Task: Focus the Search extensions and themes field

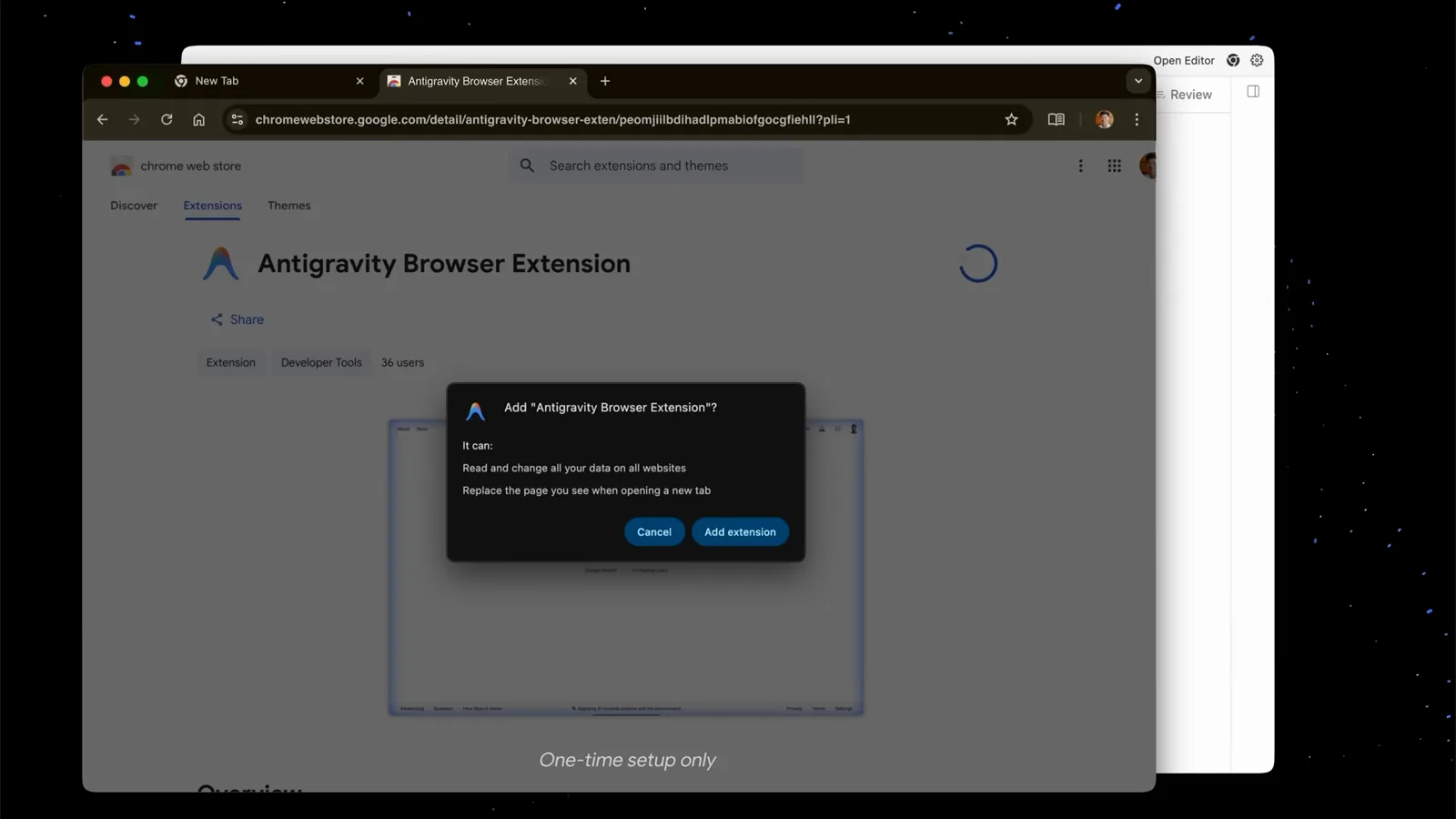Action: coord(655,166)
